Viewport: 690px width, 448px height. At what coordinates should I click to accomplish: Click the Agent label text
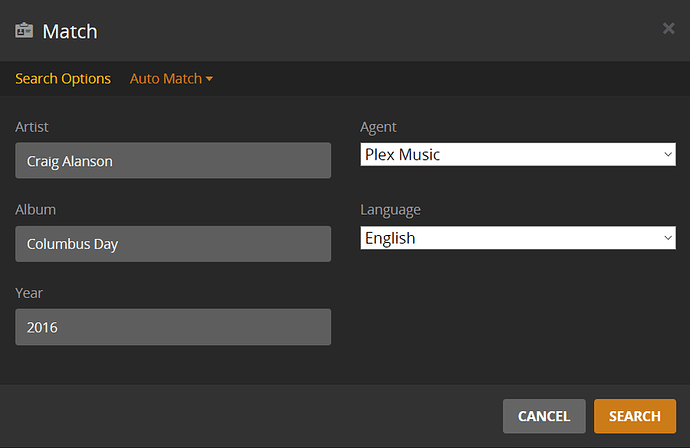(x=378, y=127)
